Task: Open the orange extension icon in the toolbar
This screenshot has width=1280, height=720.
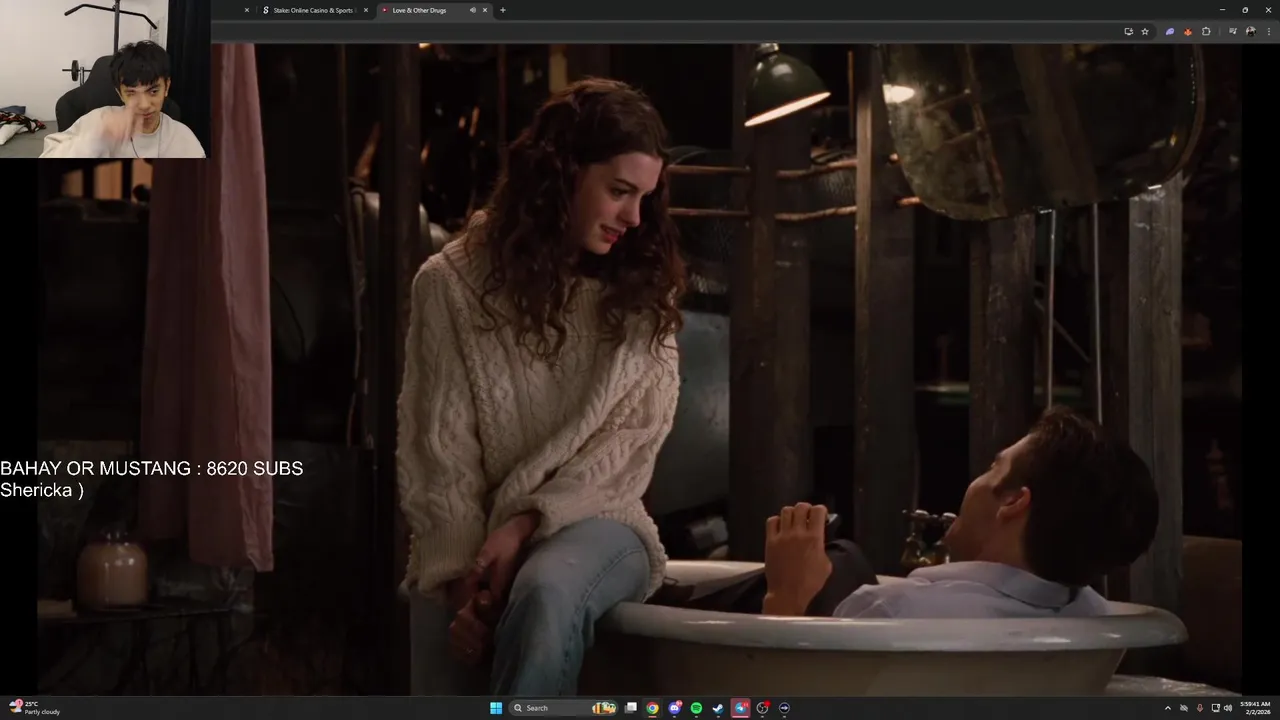Action: pos(1188,31)
